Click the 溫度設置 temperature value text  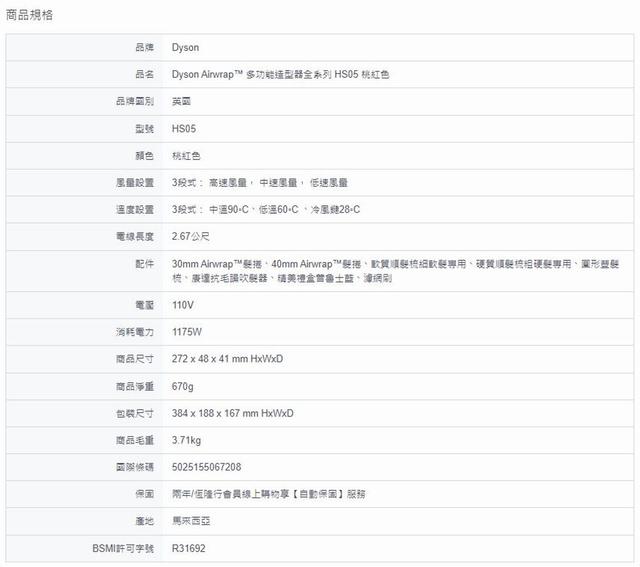click(266, 210)
